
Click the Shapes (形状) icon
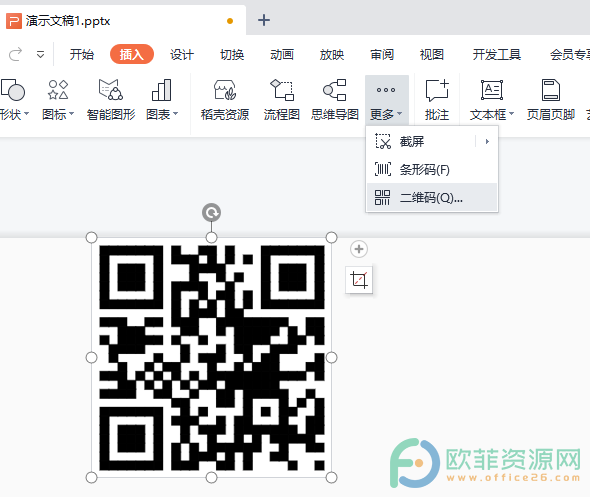pos(12,90)
